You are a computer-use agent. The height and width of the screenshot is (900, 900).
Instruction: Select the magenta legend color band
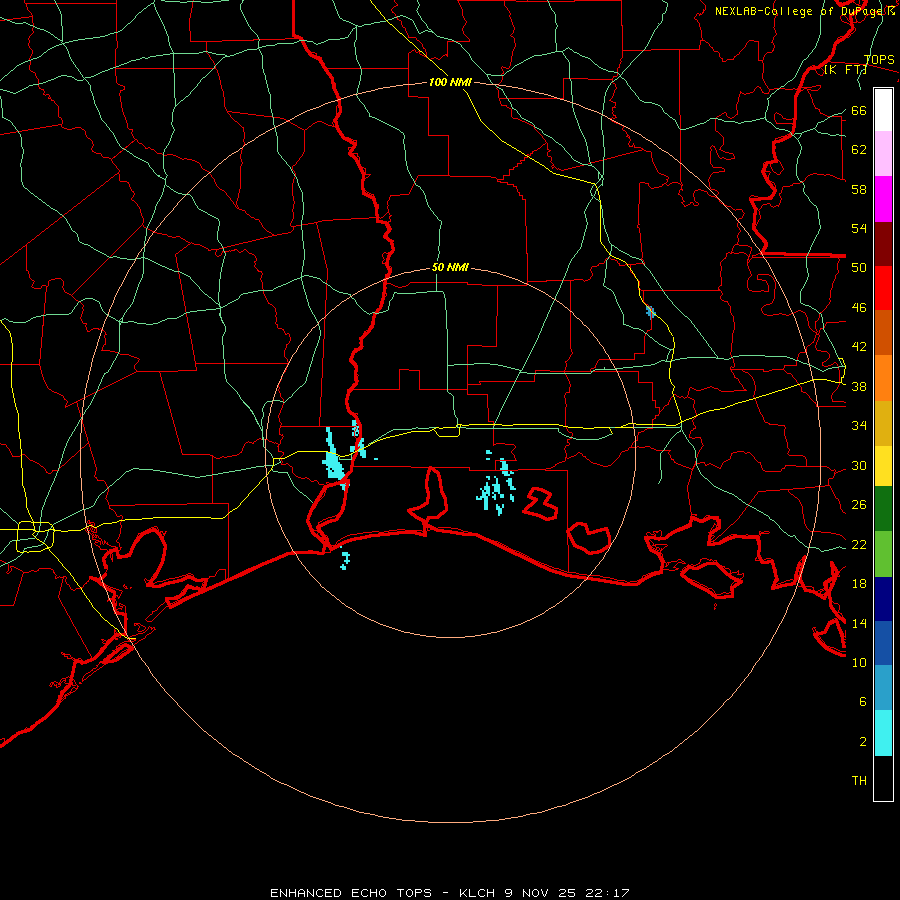point(883,199)
